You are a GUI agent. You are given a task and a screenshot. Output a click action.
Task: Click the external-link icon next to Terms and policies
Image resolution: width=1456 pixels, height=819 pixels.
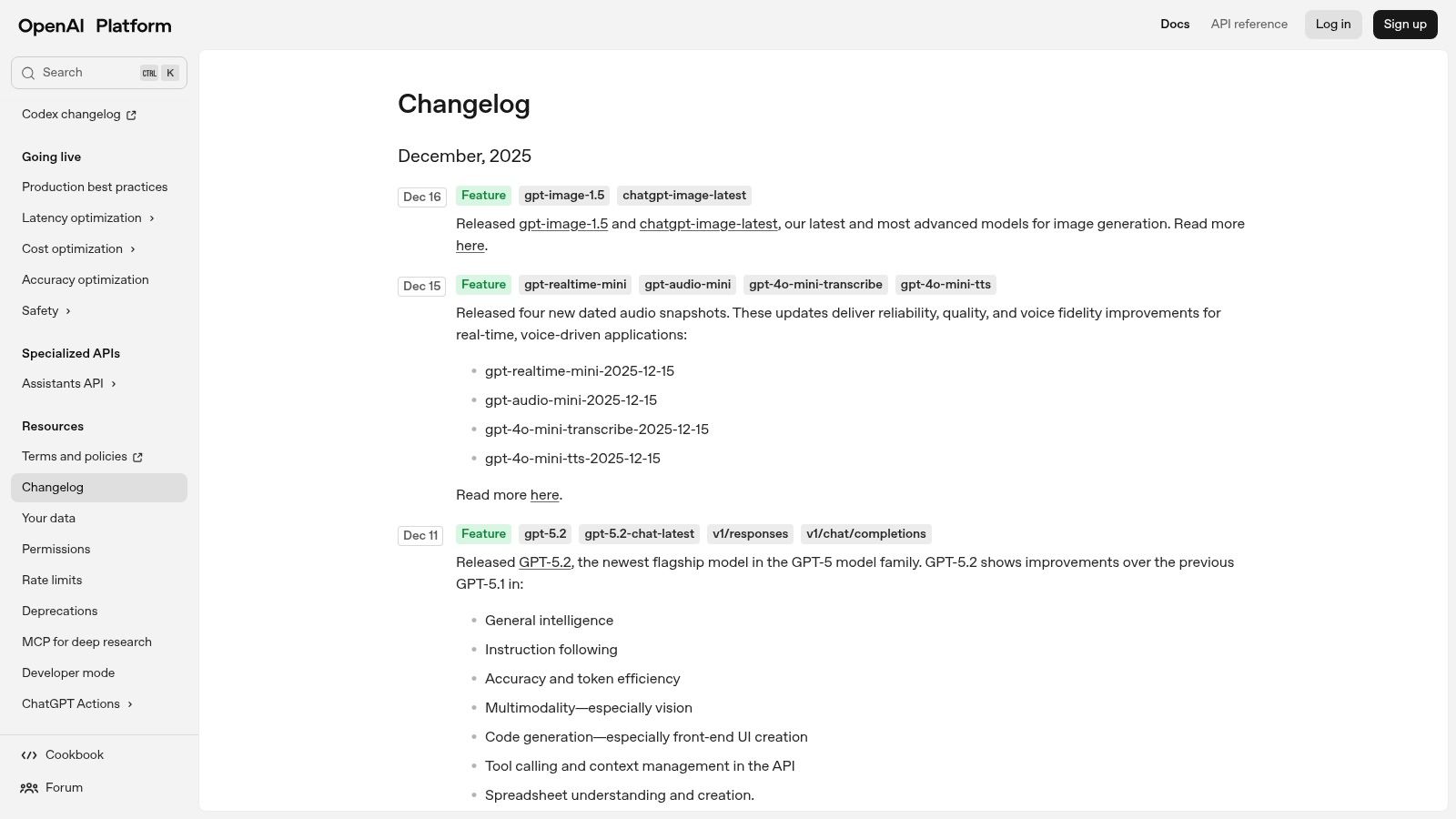(137, 457)
